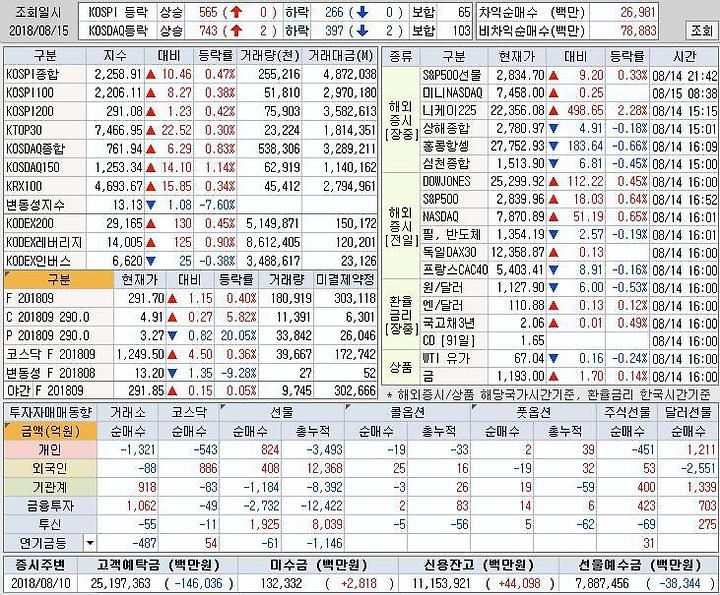Click the red up arrow next to KOSPI 상승 565
720x595 pixels.
tap(236, 12)
